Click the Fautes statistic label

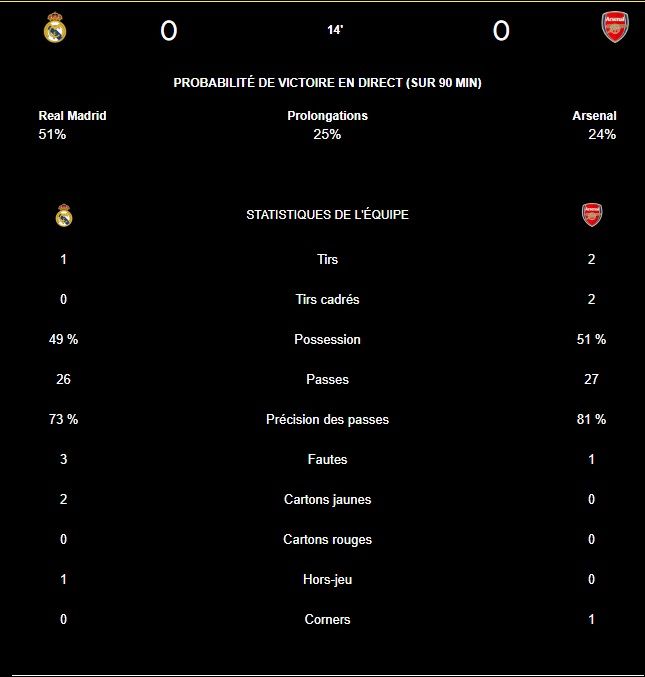coord(327,459)
